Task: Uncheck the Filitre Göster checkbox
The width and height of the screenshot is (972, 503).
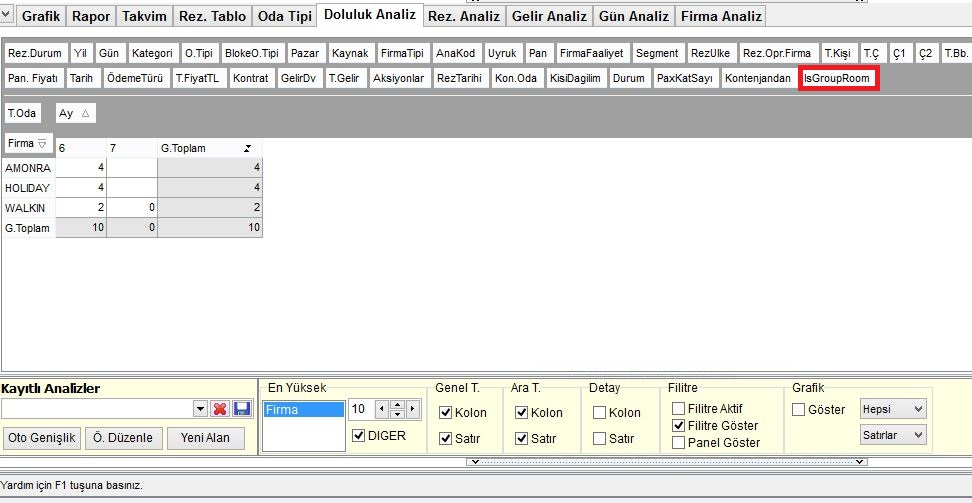Action: [x=679, y=425]
